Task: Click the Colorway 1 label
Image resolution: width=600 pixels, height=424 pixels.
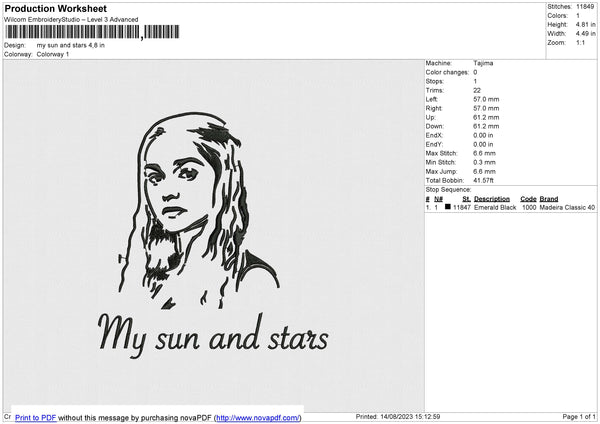Action: [x=52, y=54]
